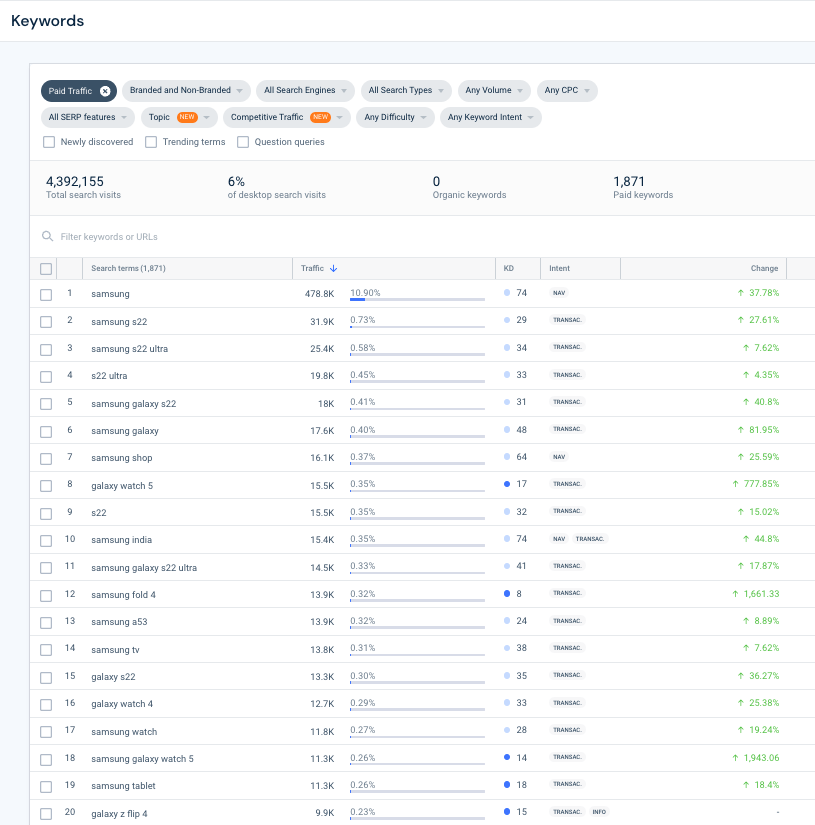Open the galaxy watch 5 keyword
The height and width of the screenshot is (825, 815).
122,486
